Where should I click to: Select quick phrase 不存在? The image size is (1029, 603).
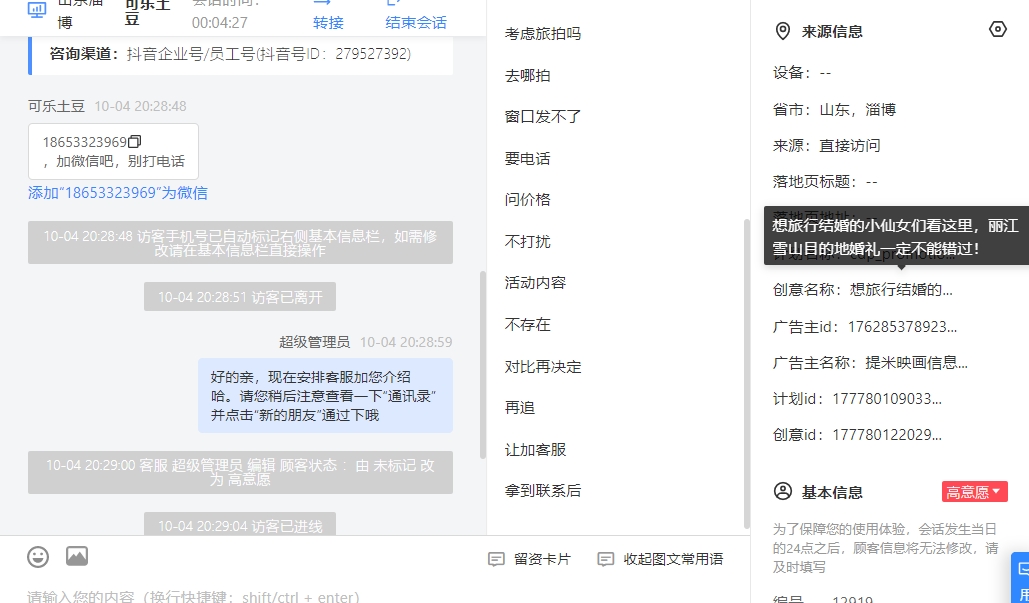(x=528, y=325)
